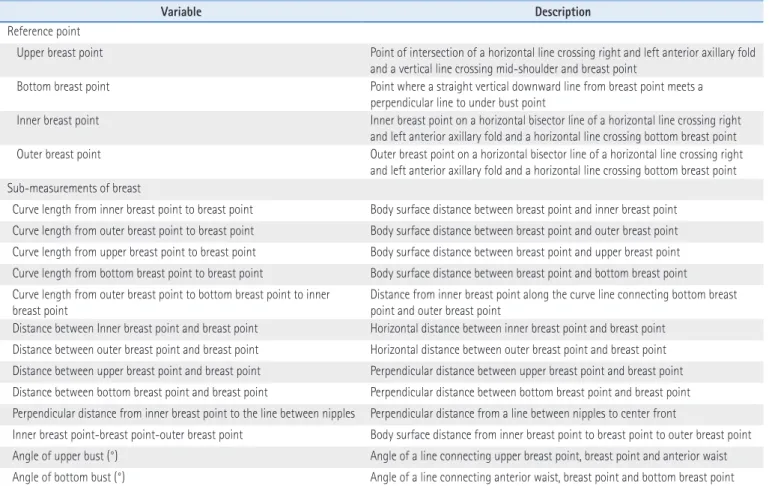Click 'Curve length from outer breast point to bottom breast point' cell
This screenshot has height=486, width=769.
(x=171, y=302)
